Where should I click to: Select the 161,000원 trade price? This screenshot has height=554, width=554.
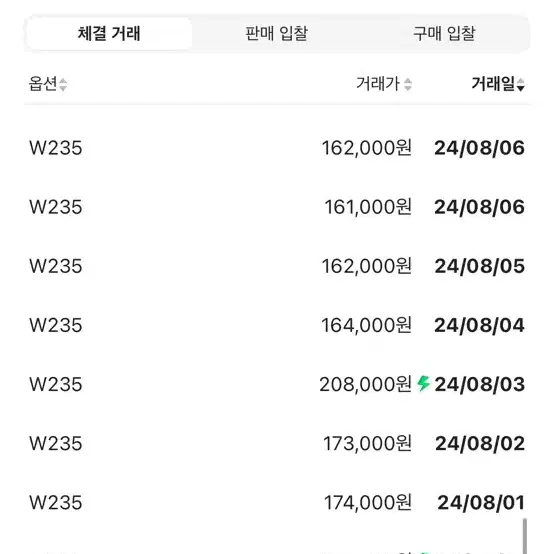click(x=368, y=207)
